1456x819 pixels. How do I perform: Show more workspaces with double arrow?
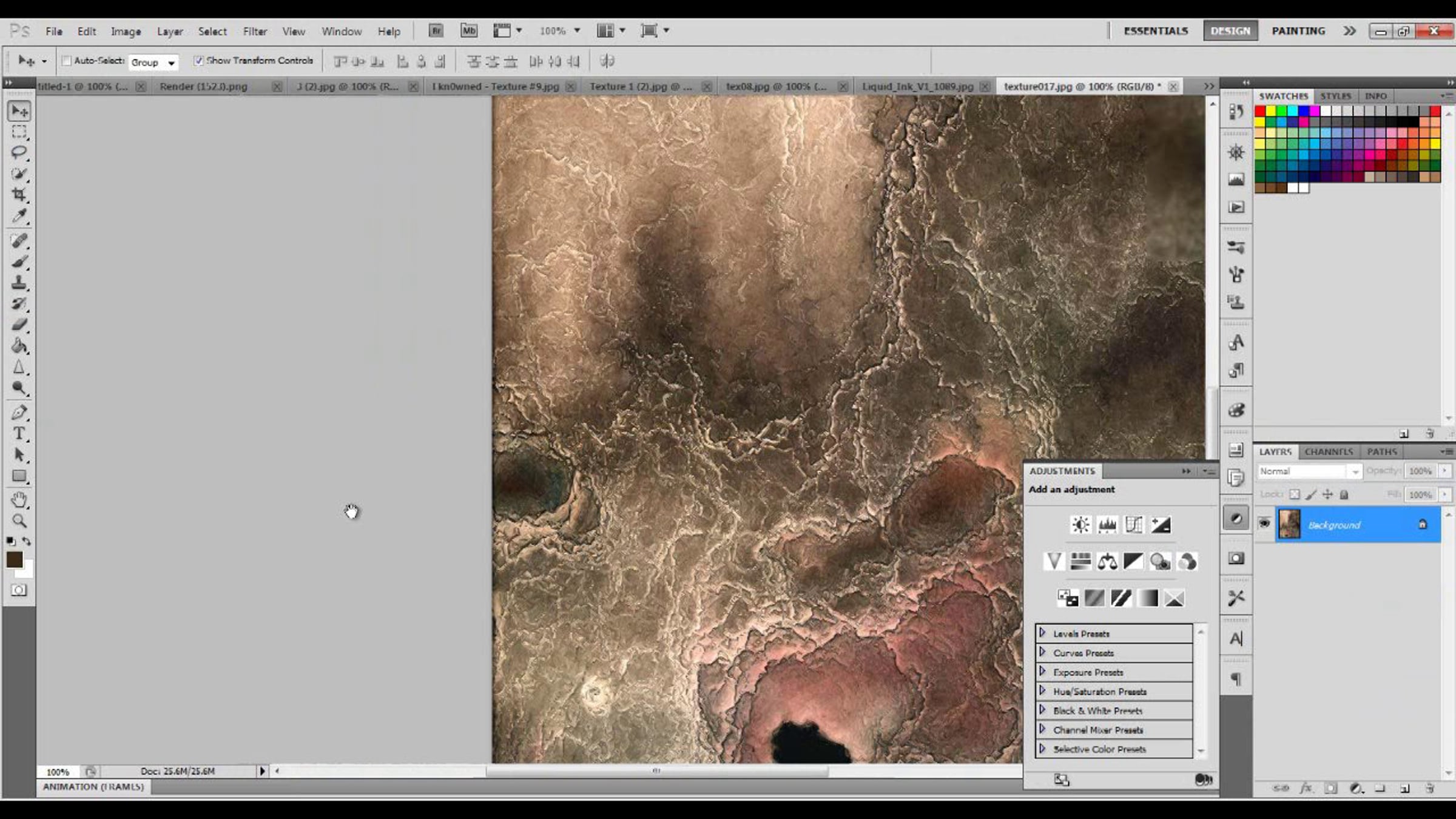point(1349,31)
